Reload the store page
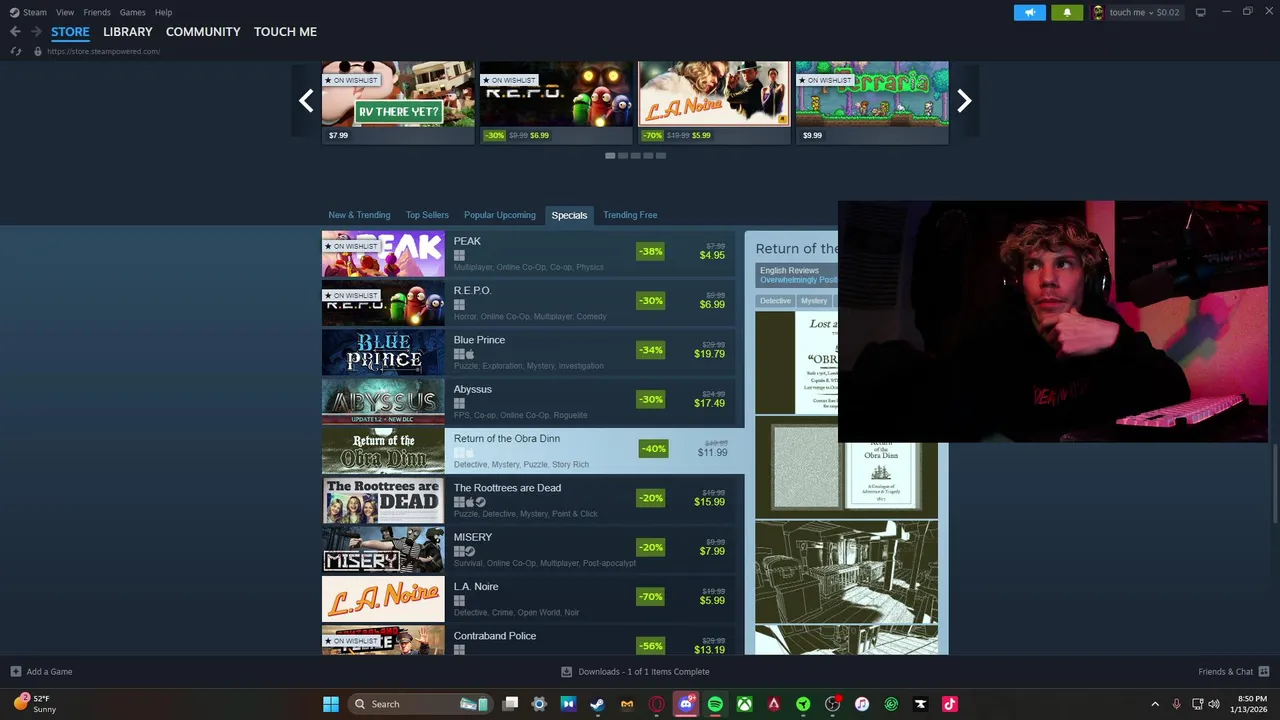Image resolution: width=1280 pixels, height=720 pixels. tap(15, 51)
